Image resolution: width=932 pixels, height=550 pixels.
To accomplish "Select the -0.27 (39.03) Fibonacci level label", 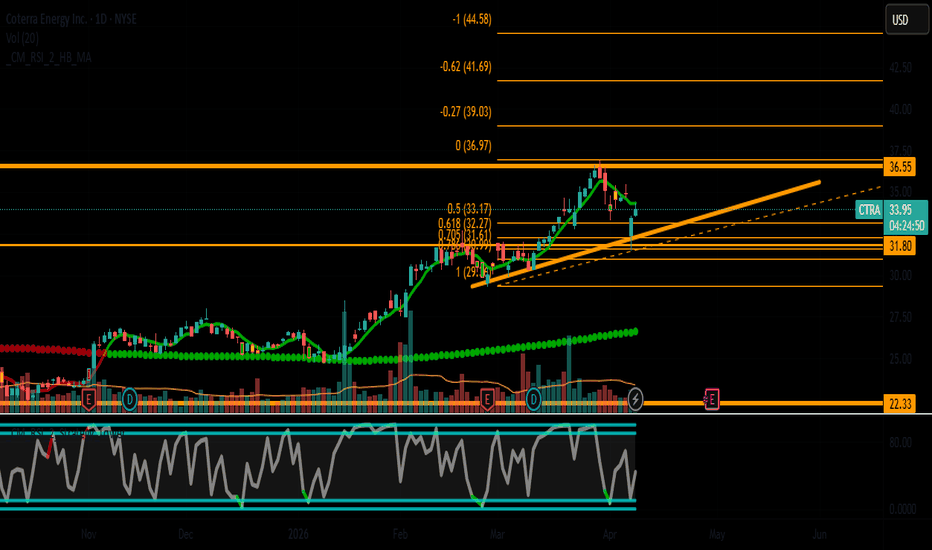I will pyautogui.click(x=466, y=112).
